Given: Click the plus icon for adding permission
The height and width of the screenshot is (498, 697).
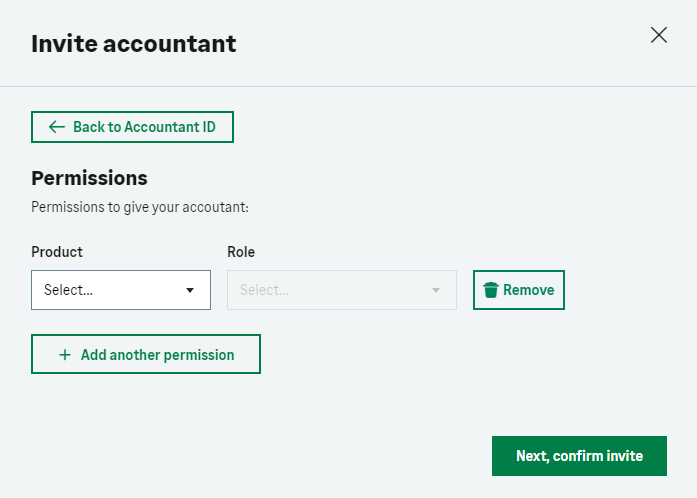Looking at the screenshot, I should [x=65, y=355].
